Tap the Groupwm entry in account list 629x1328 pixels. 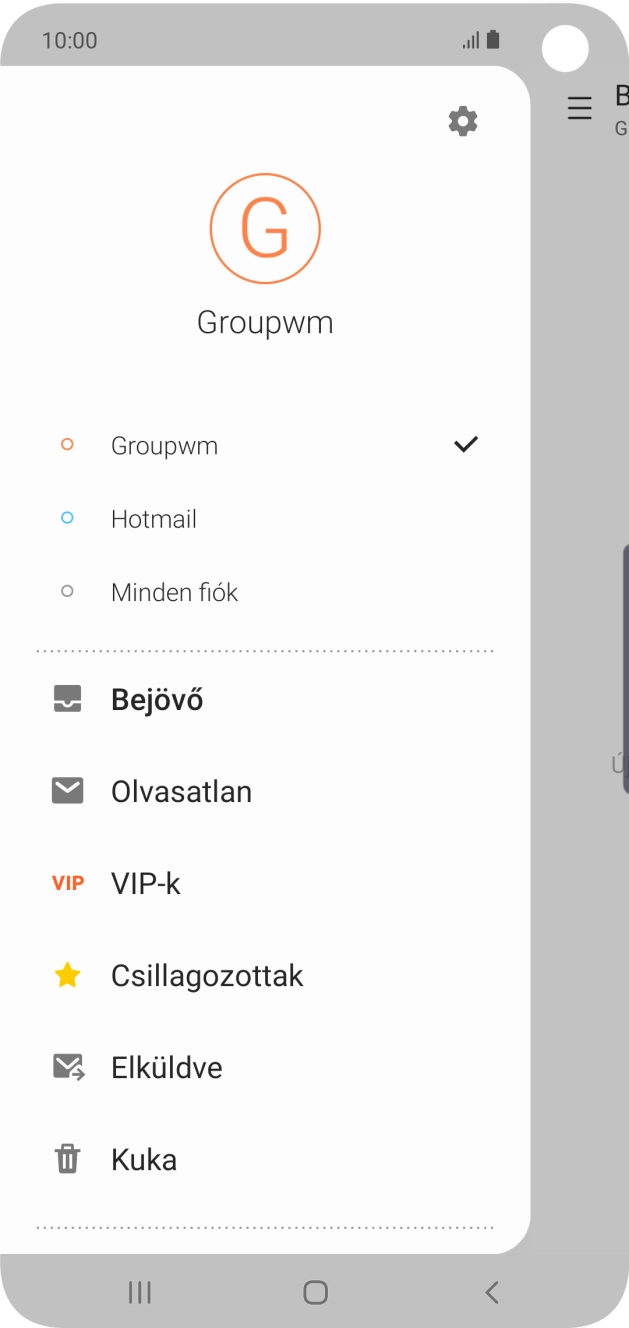pyautogui.click(x=164, y=445)
